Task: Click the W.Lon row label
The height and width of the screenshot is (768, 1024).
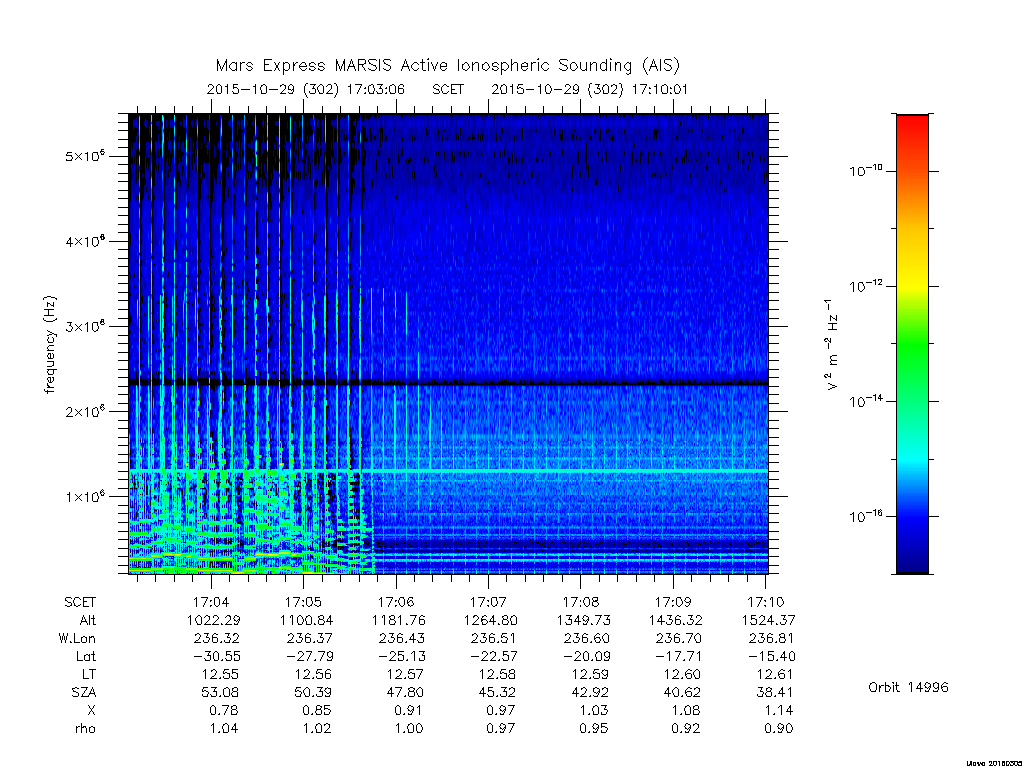Action: pos(77,638)
